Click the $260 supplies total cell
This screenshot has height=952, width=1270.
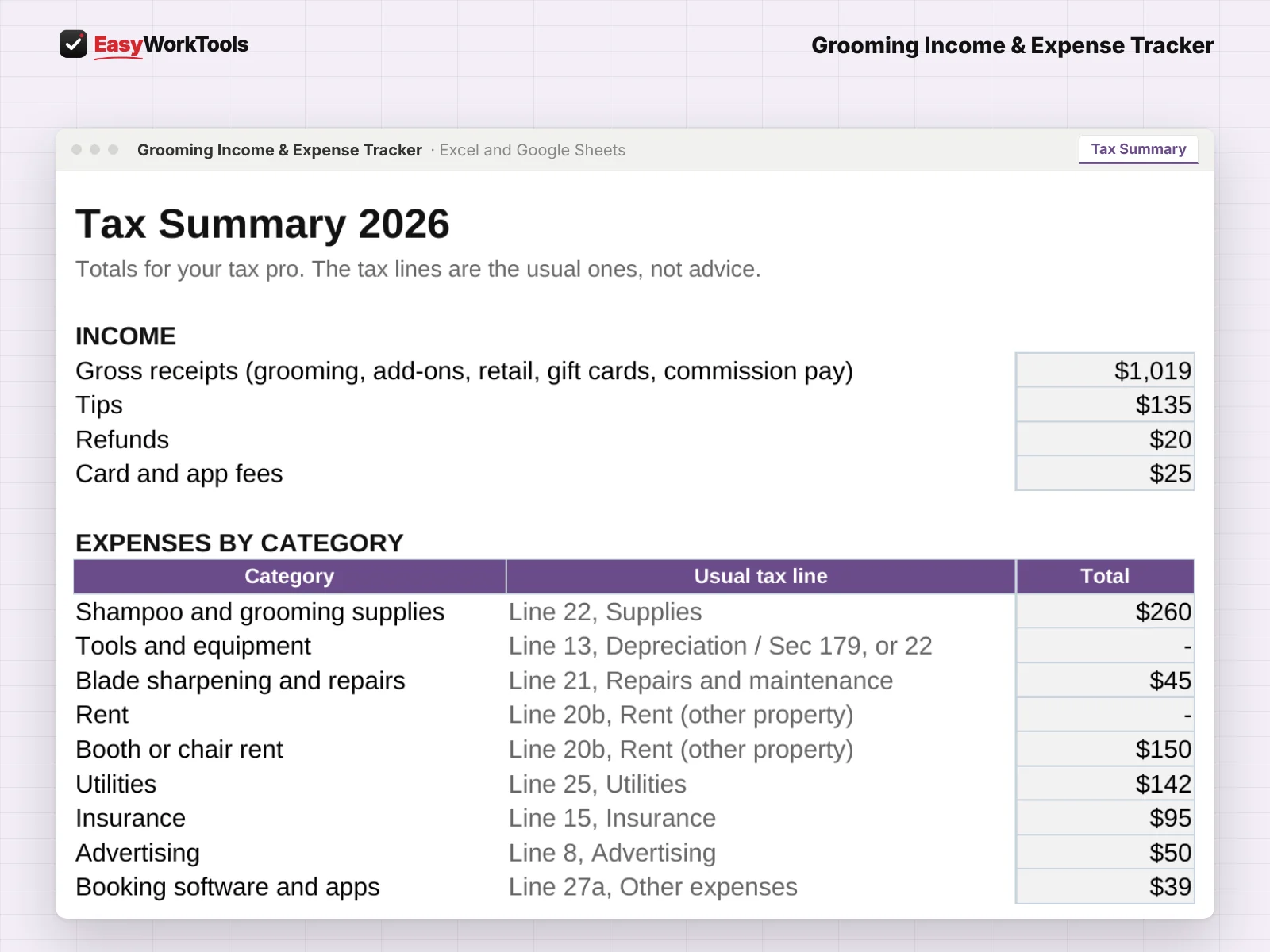[x=1105, y=612]
